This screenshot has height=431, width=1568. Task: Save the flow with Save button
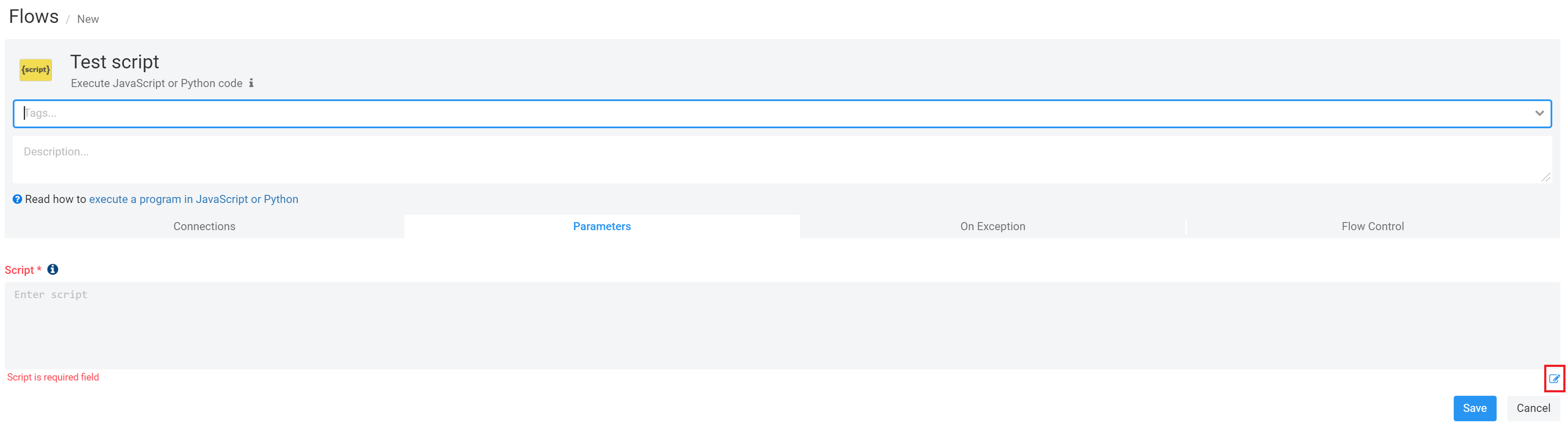[1474, 408]
